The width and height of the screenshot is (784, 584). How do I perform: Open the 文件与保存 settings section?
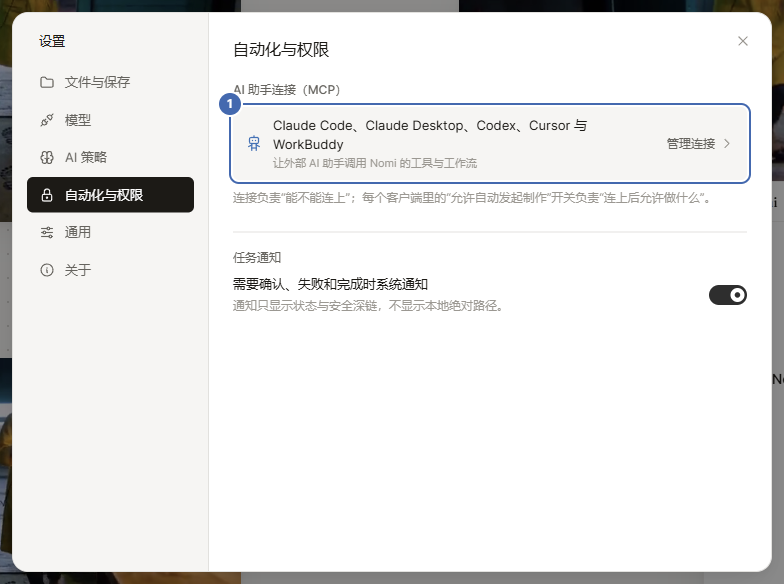(x=110, y=82)
